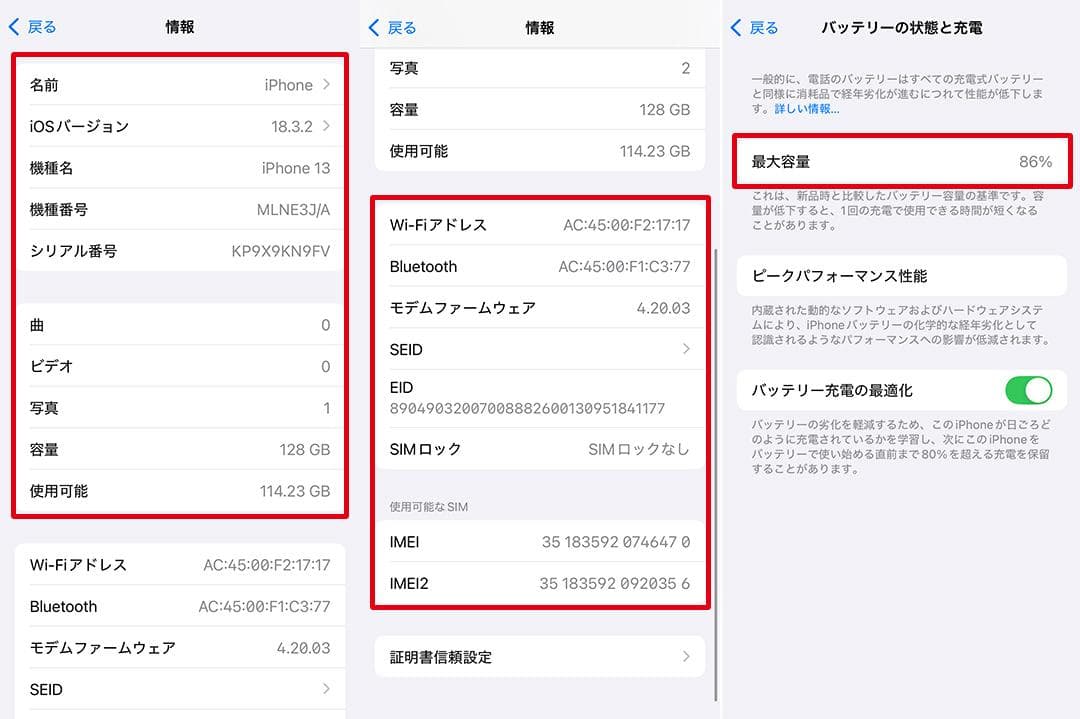Viewport: 1080px width, 719px height.
Task: Select the IMEI2 35 183592 092035 6 row
Action: coord(540,583)
